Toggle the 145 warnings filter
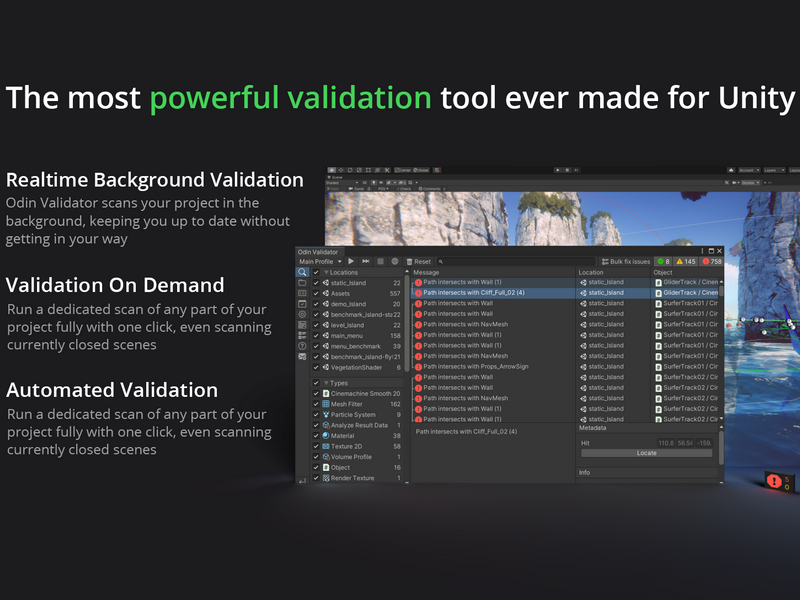800x600 pixels. click(x=686, y=261)
